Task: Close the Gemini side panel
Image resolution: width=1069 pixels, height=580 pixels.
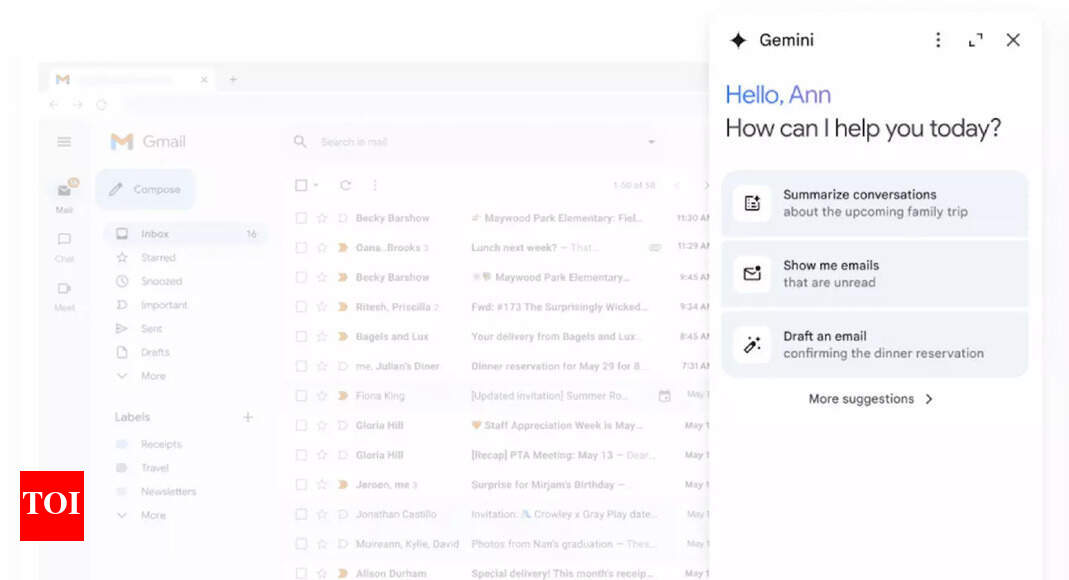Action: pos(1013,40)
